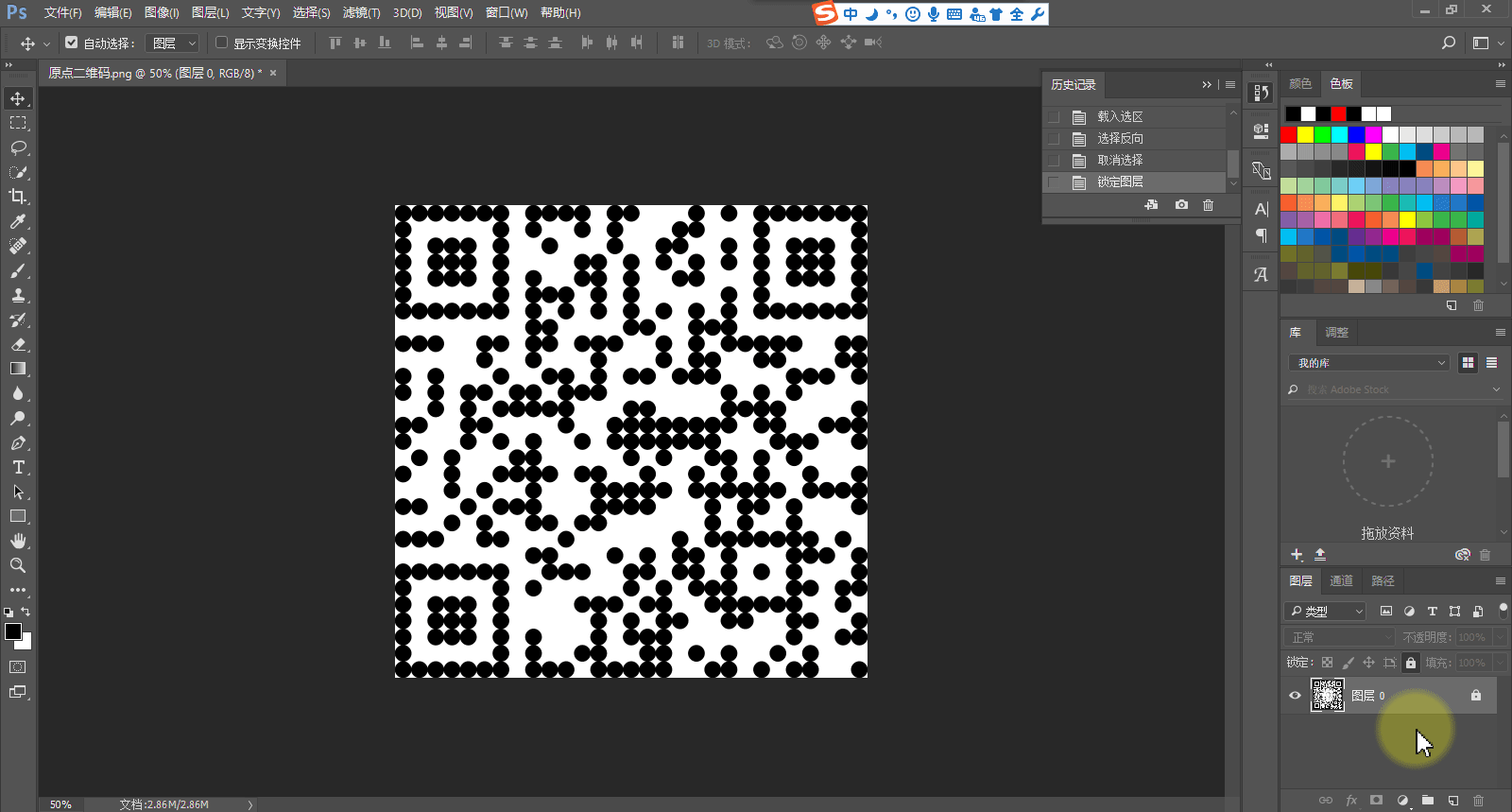Open the 滤镜(T) menu
Screen dimensions: 1512x812
point(361,12)
